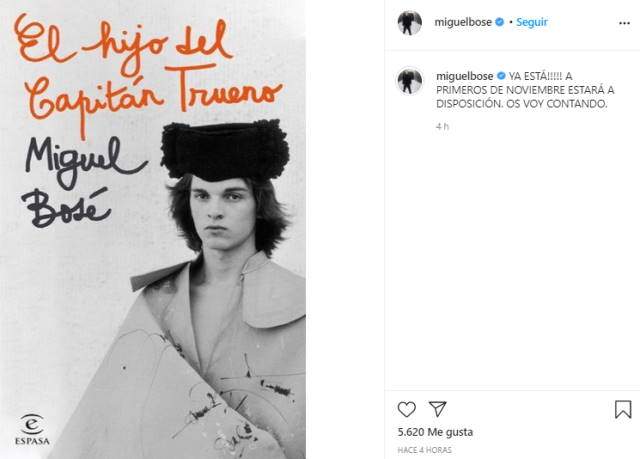Share the post via paper plane icon
Viewport: 640px width, 459px height.
[x=438, y=409]
